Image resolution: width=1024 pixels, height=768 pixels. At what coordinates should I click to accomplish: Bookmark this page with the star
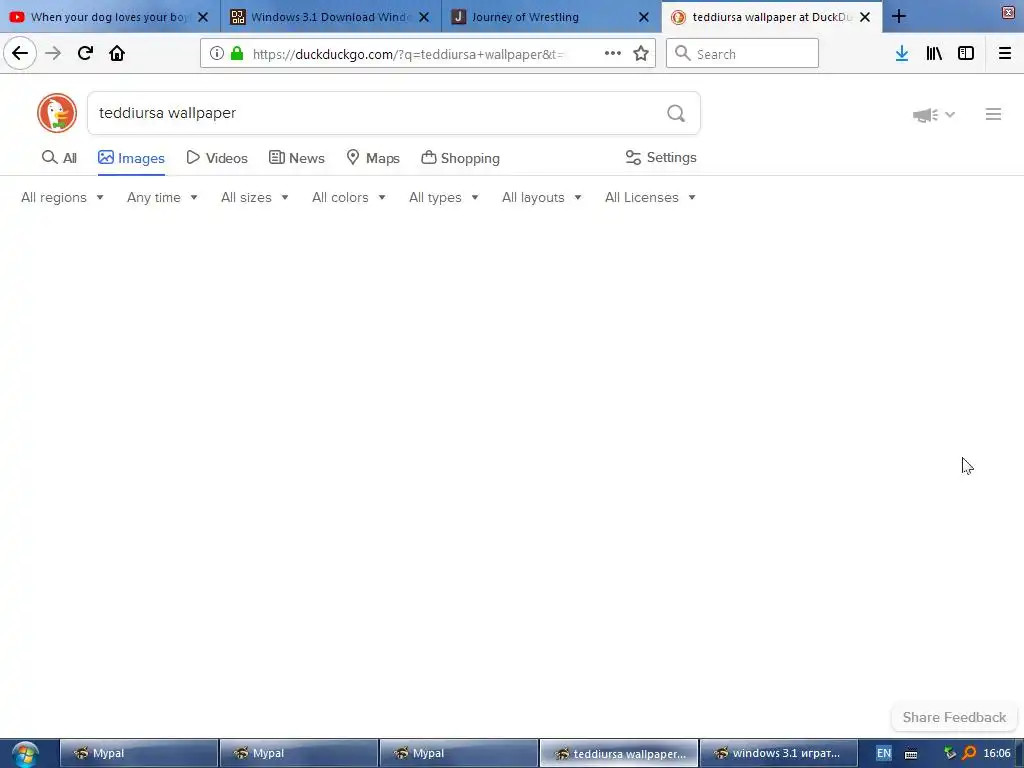tap(641, 54)
